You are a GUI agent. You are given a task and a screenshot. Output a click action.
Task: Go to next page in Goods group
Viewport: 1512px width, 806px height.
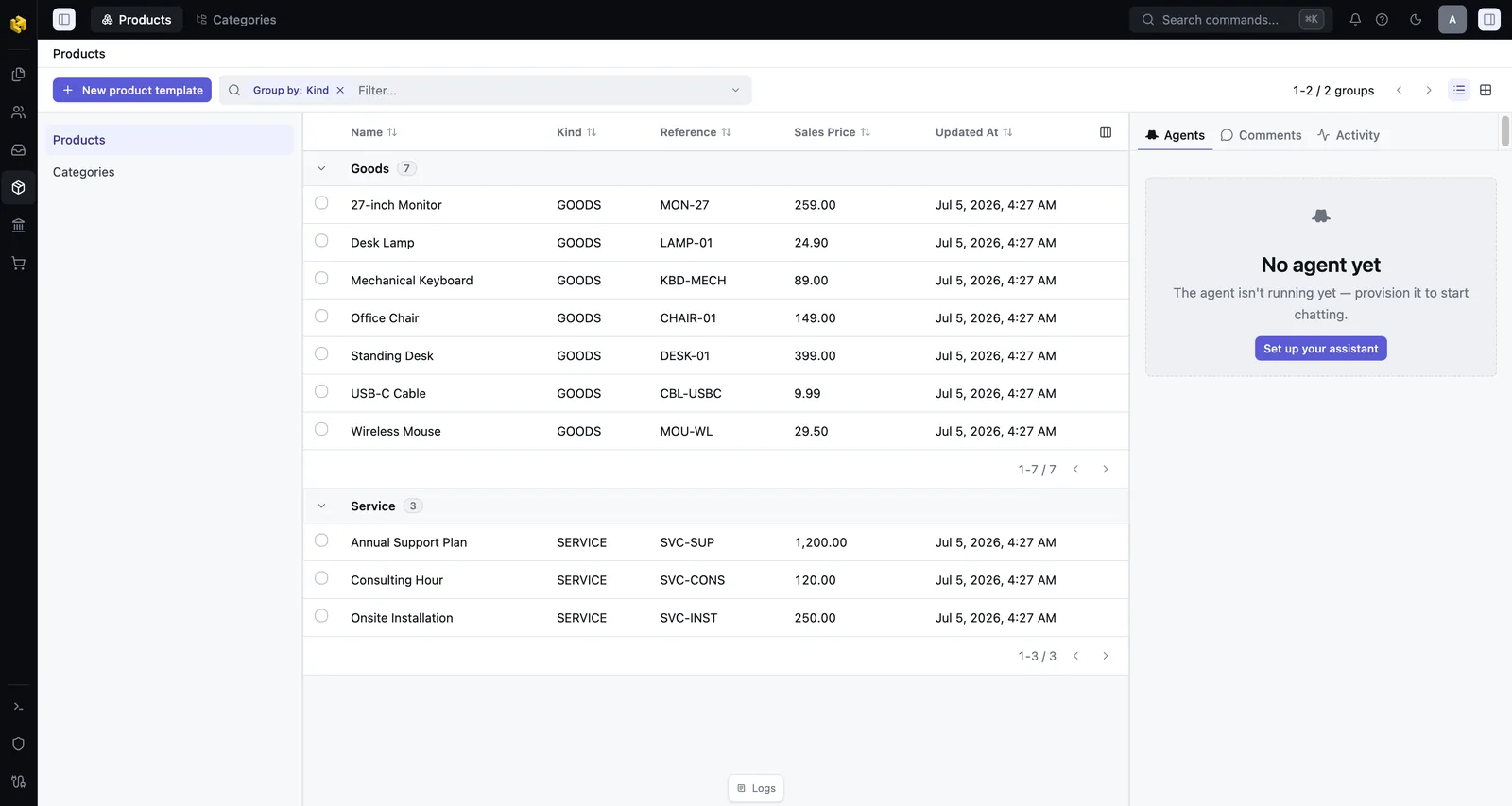coord(1106,470)
